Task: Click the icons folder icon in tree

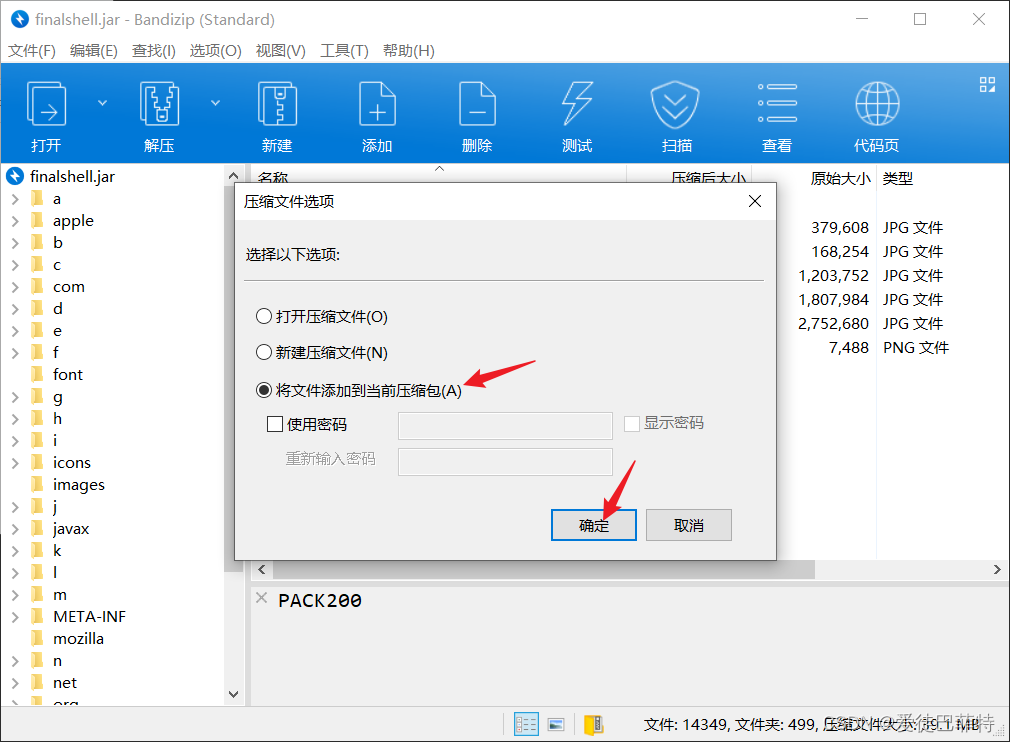Action: point(37,462)
